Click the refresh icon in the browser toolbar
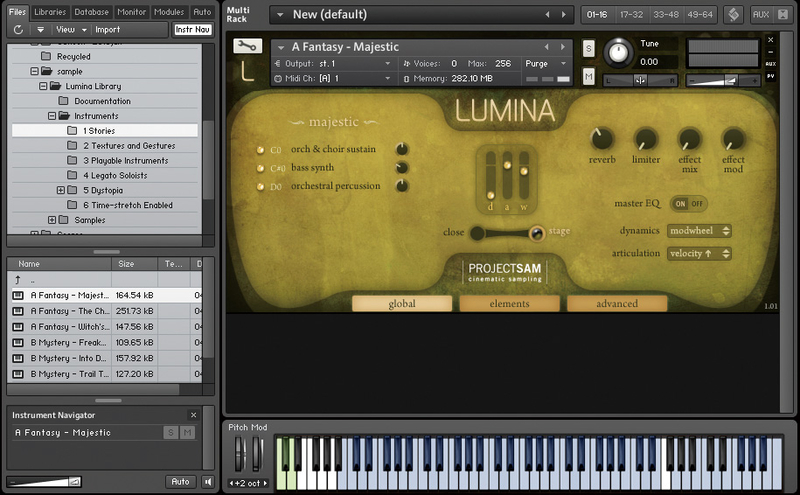The width and height of the screenshot is (800, 495). [x=18, y=30]
